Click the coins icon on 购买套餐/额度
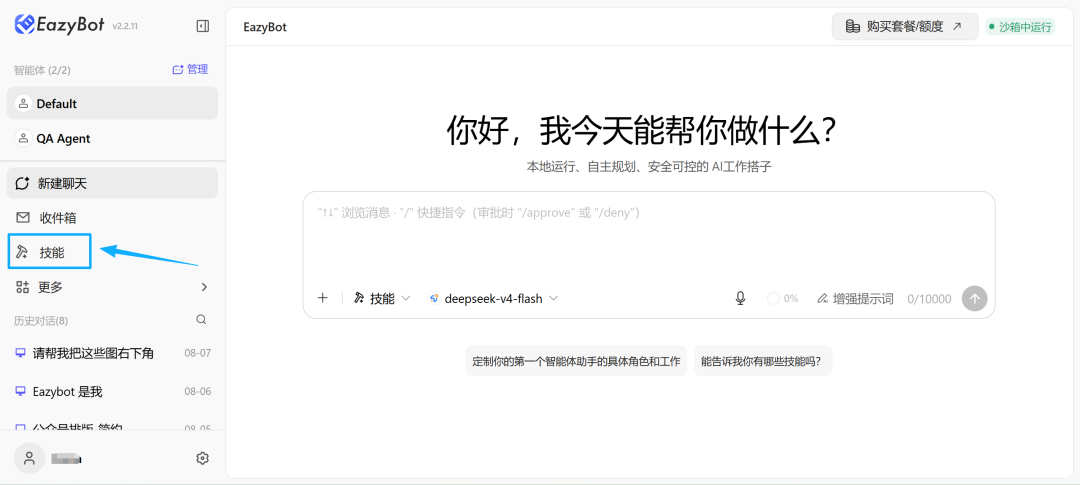This screenshot has height=485, width=1080. click(x=853, y=26)
